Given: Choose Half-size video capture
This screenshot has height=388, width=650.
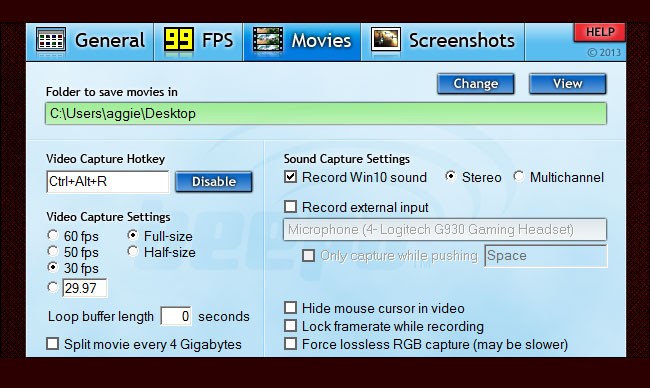Looking at the screenshot, I should [133, 251].
